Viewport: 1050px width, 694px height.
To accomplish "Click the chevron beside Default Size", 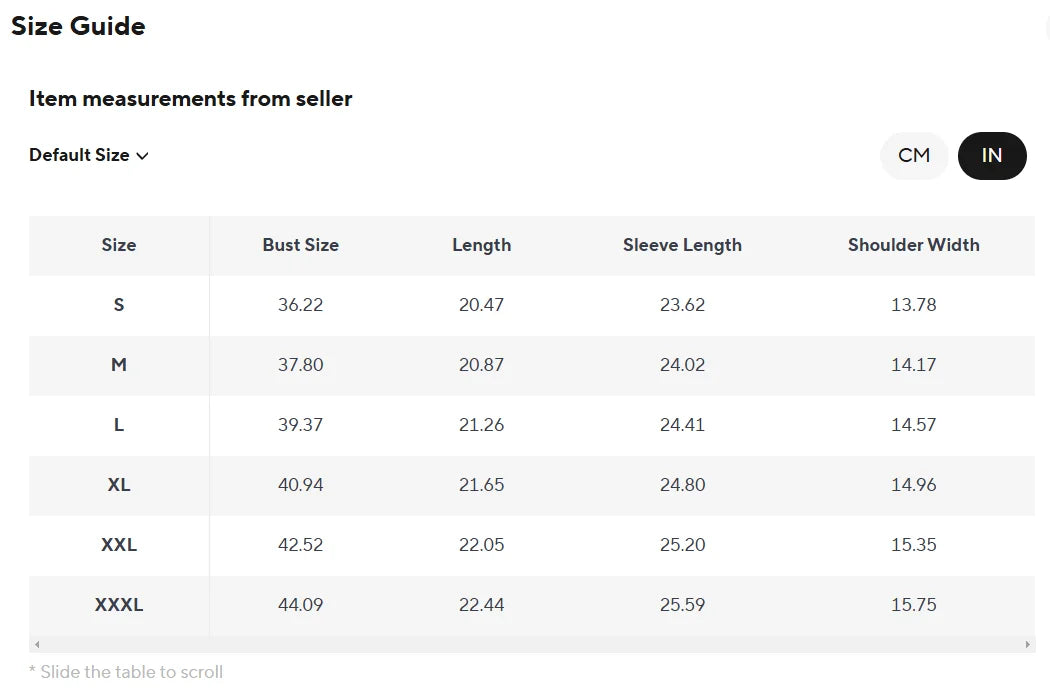I will (x=142, y=156).
